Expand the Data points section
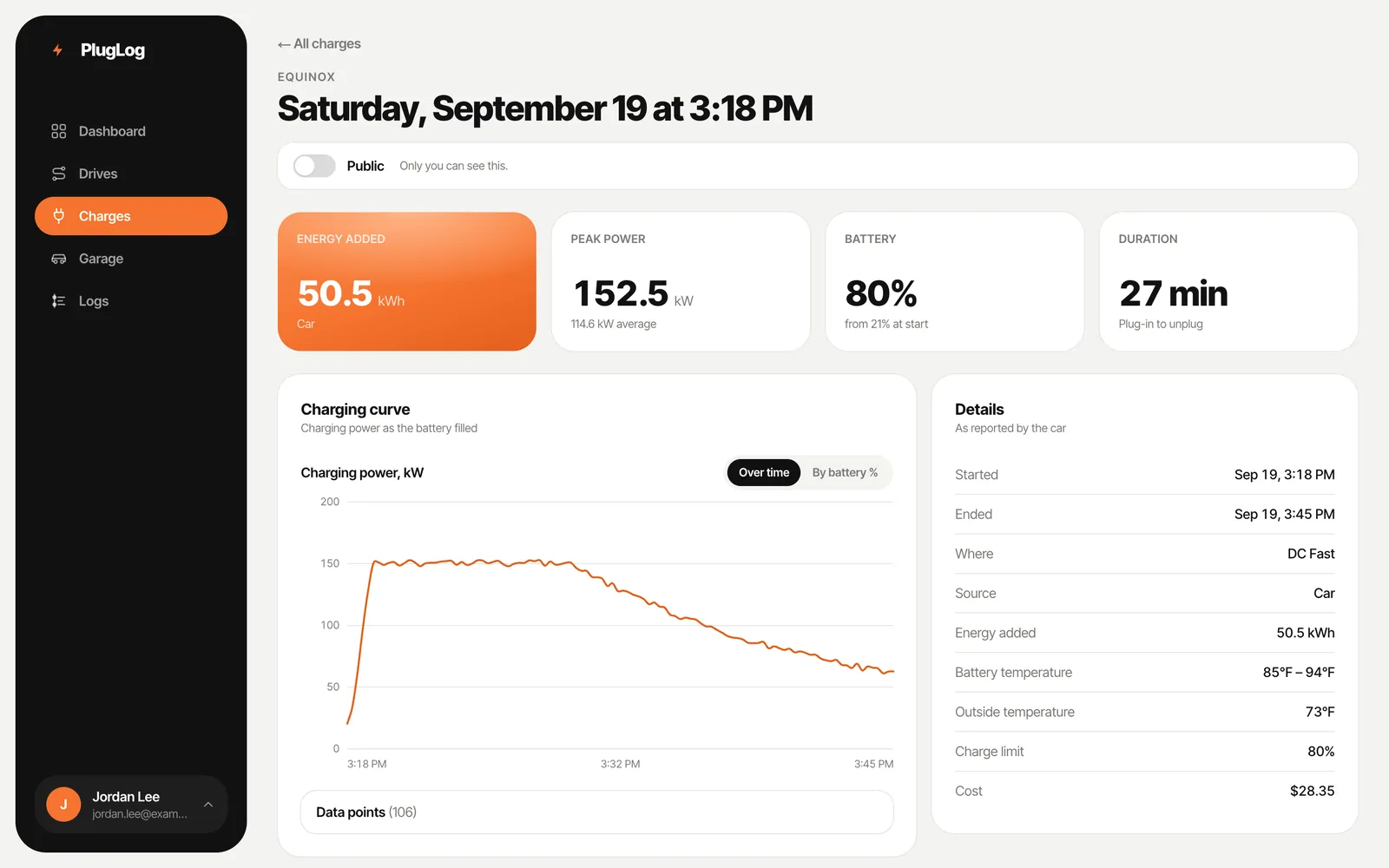 [596, 812]
